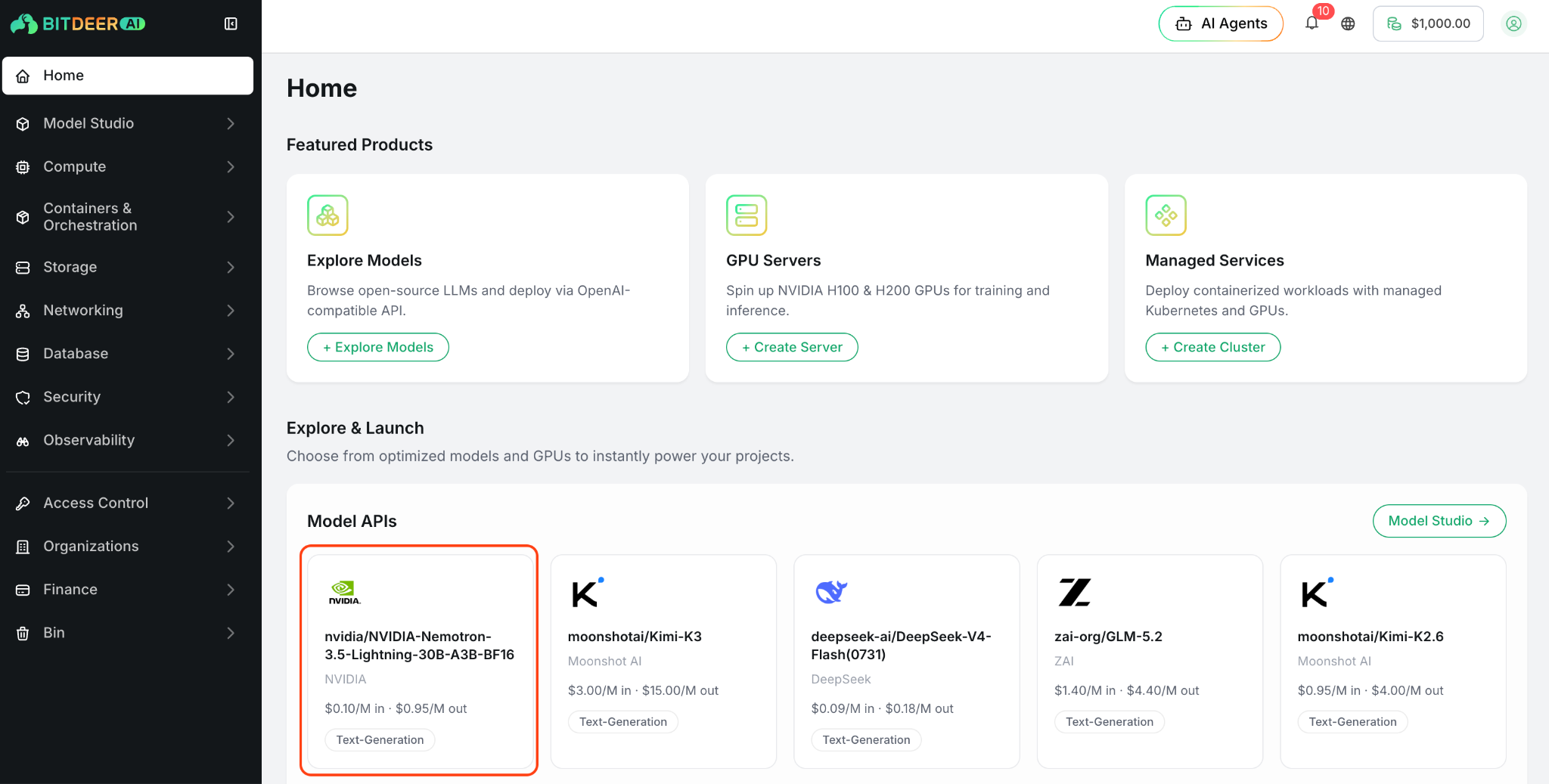Open Compute sidebar menu
The height and width of the screenshot is (784, 1549).
[x=128, y=166]
